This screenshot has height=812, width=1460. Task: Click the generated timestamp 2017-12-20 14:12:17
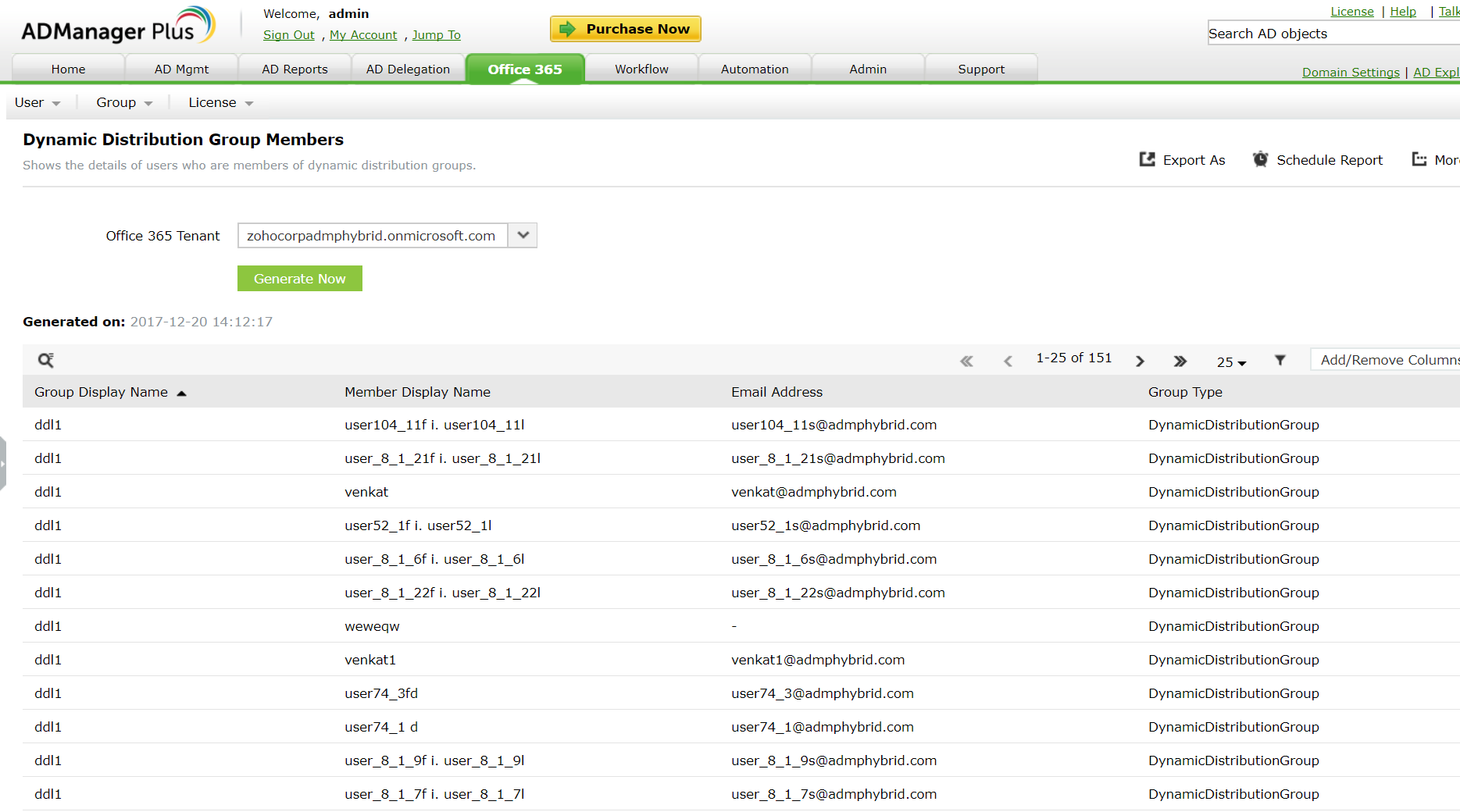pyautogui.click(x=202, y=322)
